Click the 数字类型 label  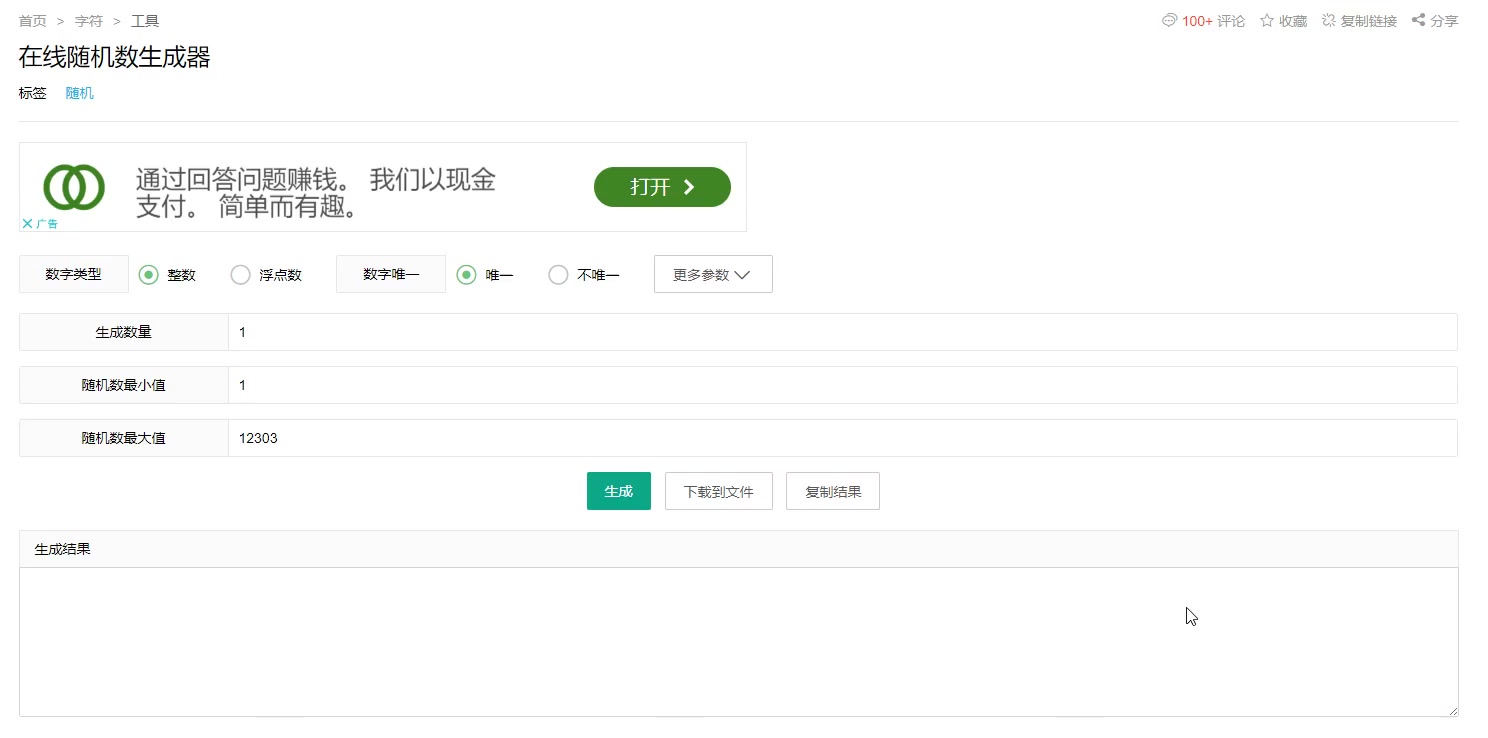click(74, 274)
